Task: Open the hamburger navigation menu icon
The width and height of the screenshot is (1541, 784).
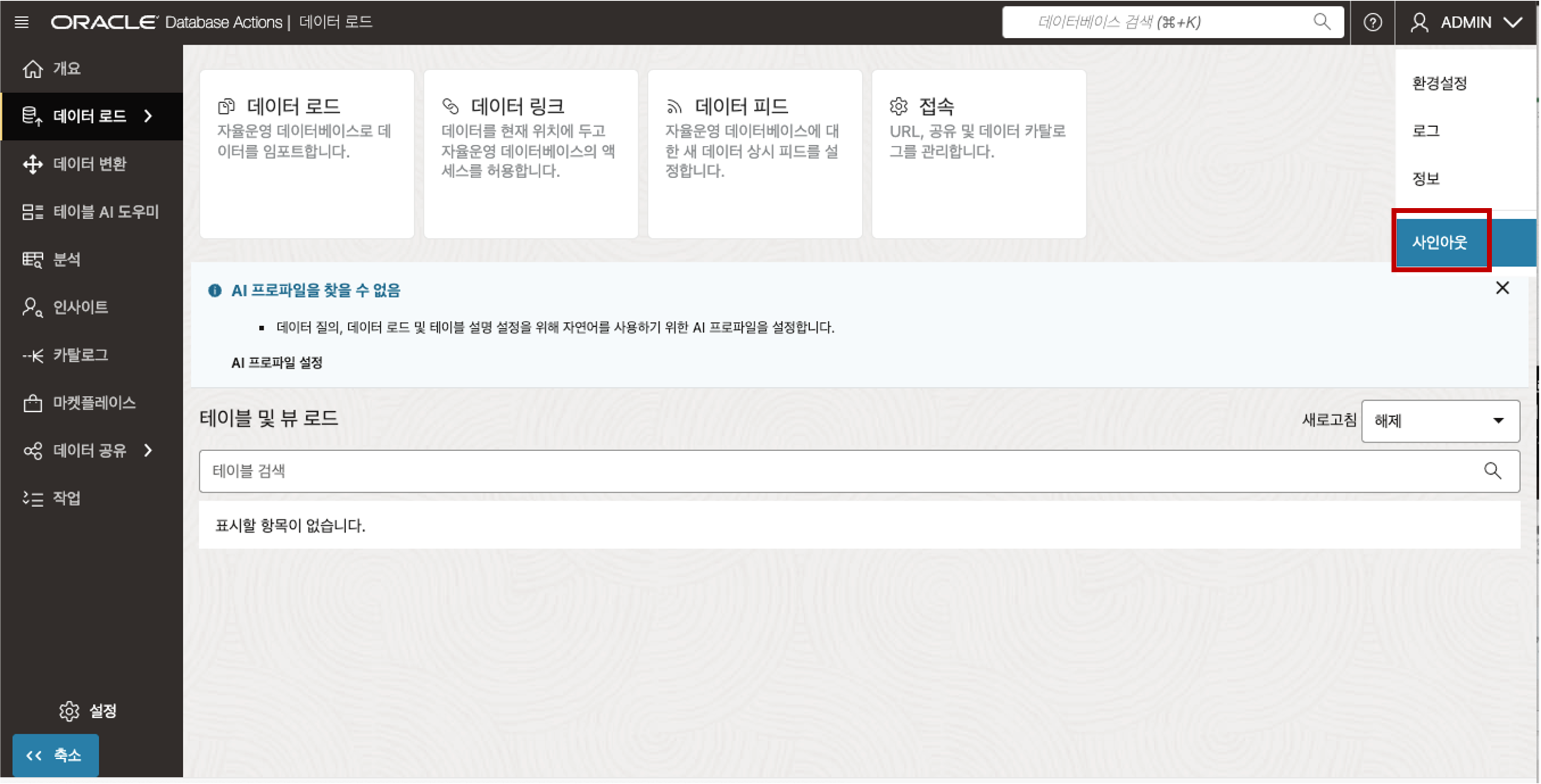Action: click(21, 22)
